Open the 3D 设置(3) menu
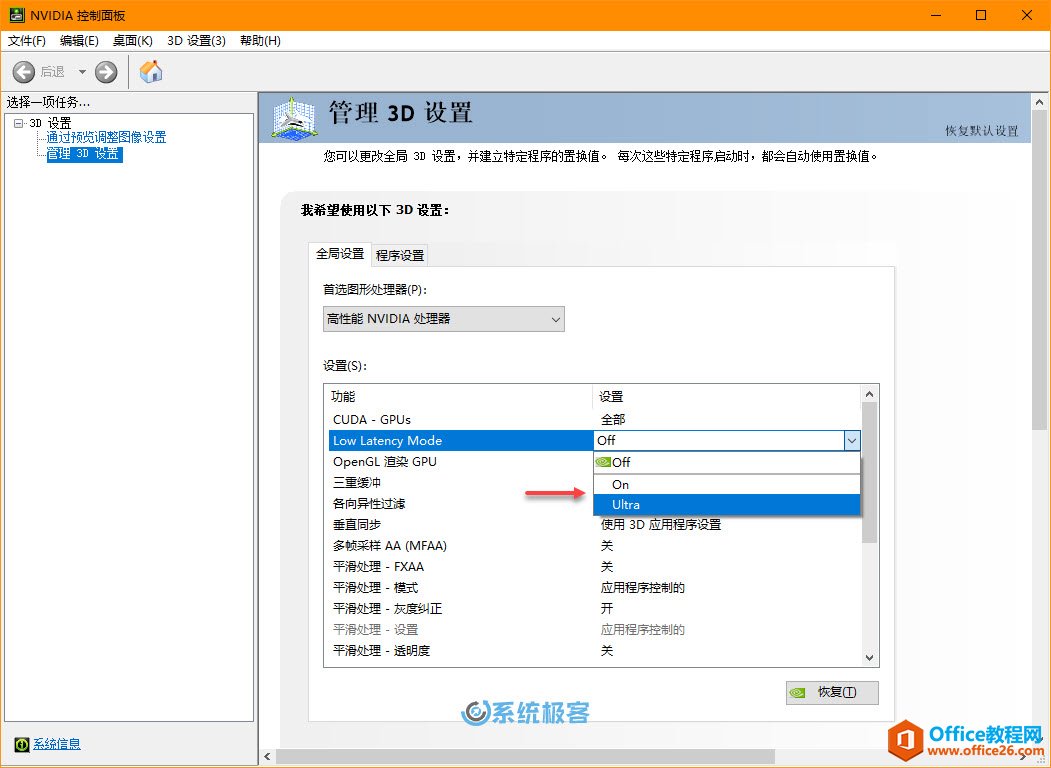Viewport: 1051px width, 768px height. 196,41
